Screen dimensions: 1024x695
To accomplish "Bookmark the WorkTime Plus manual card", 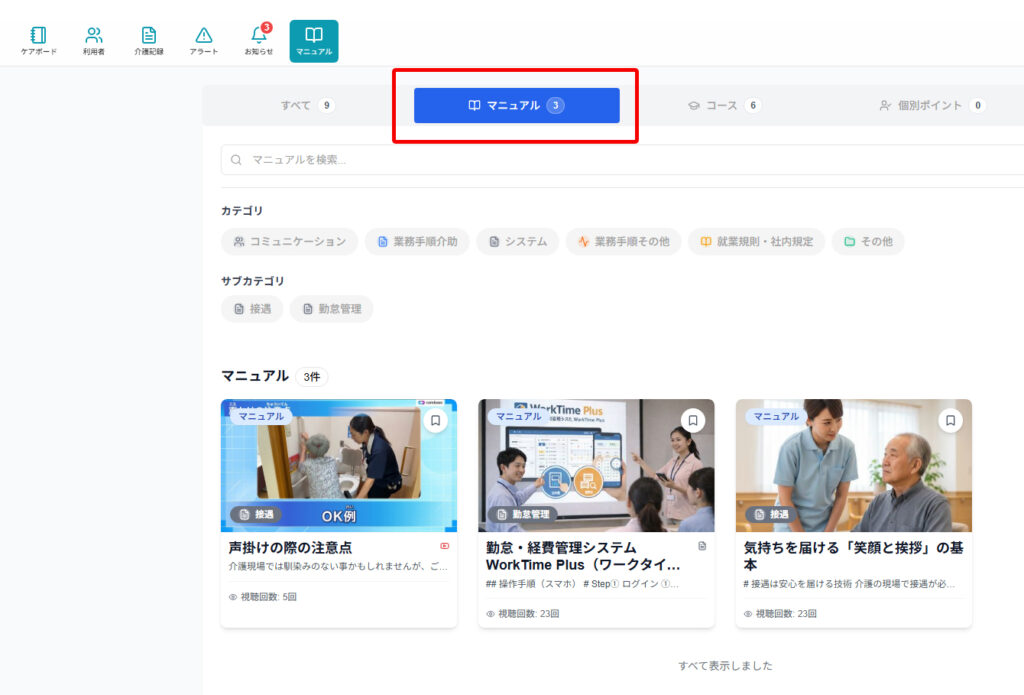I will pos(692,421).
